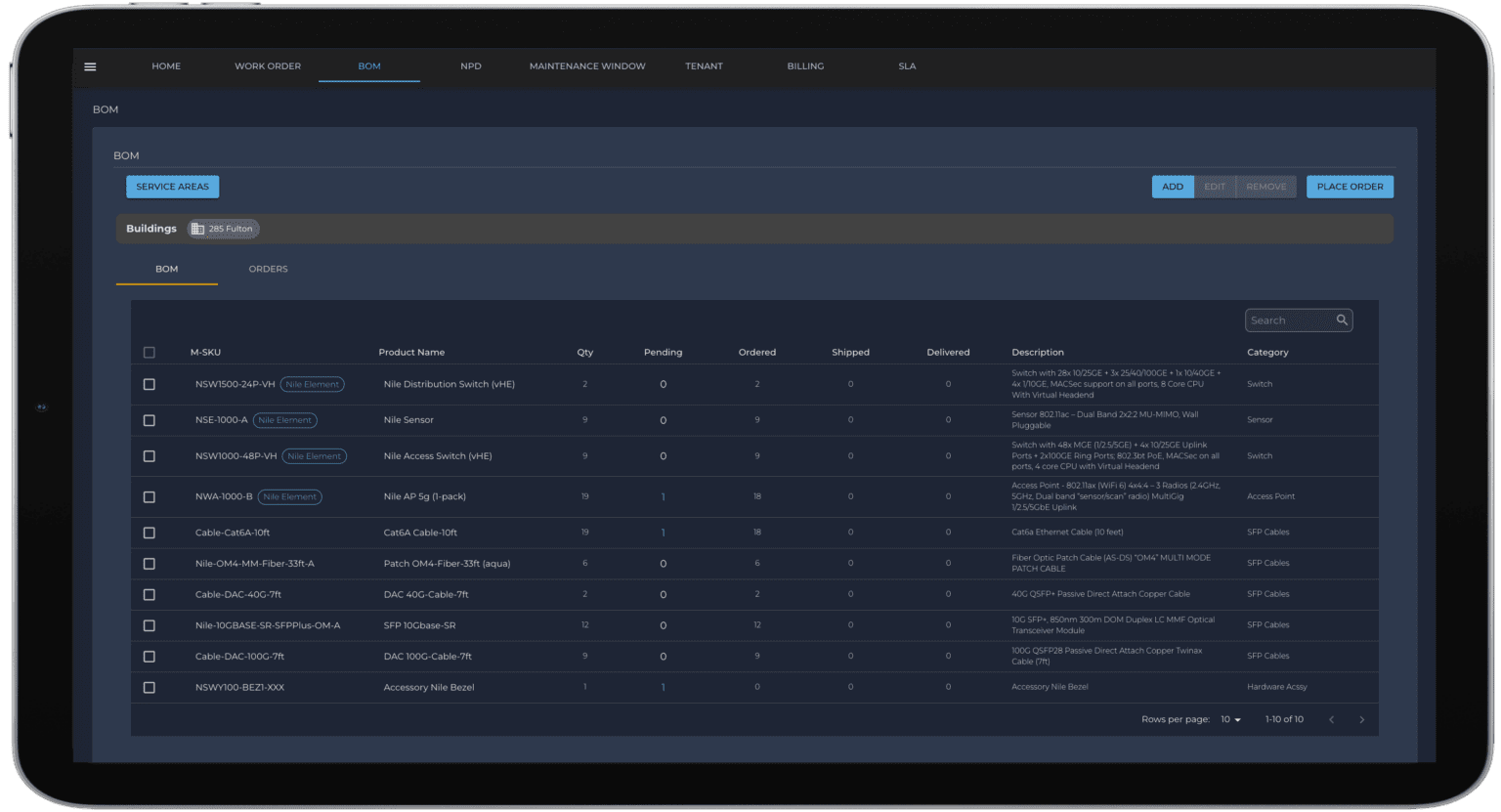The width and height of the screenshot is (1501, 812).
Task: Check the NSW1500-24P-VH row checkbox
Action: [x=150, y=385]
